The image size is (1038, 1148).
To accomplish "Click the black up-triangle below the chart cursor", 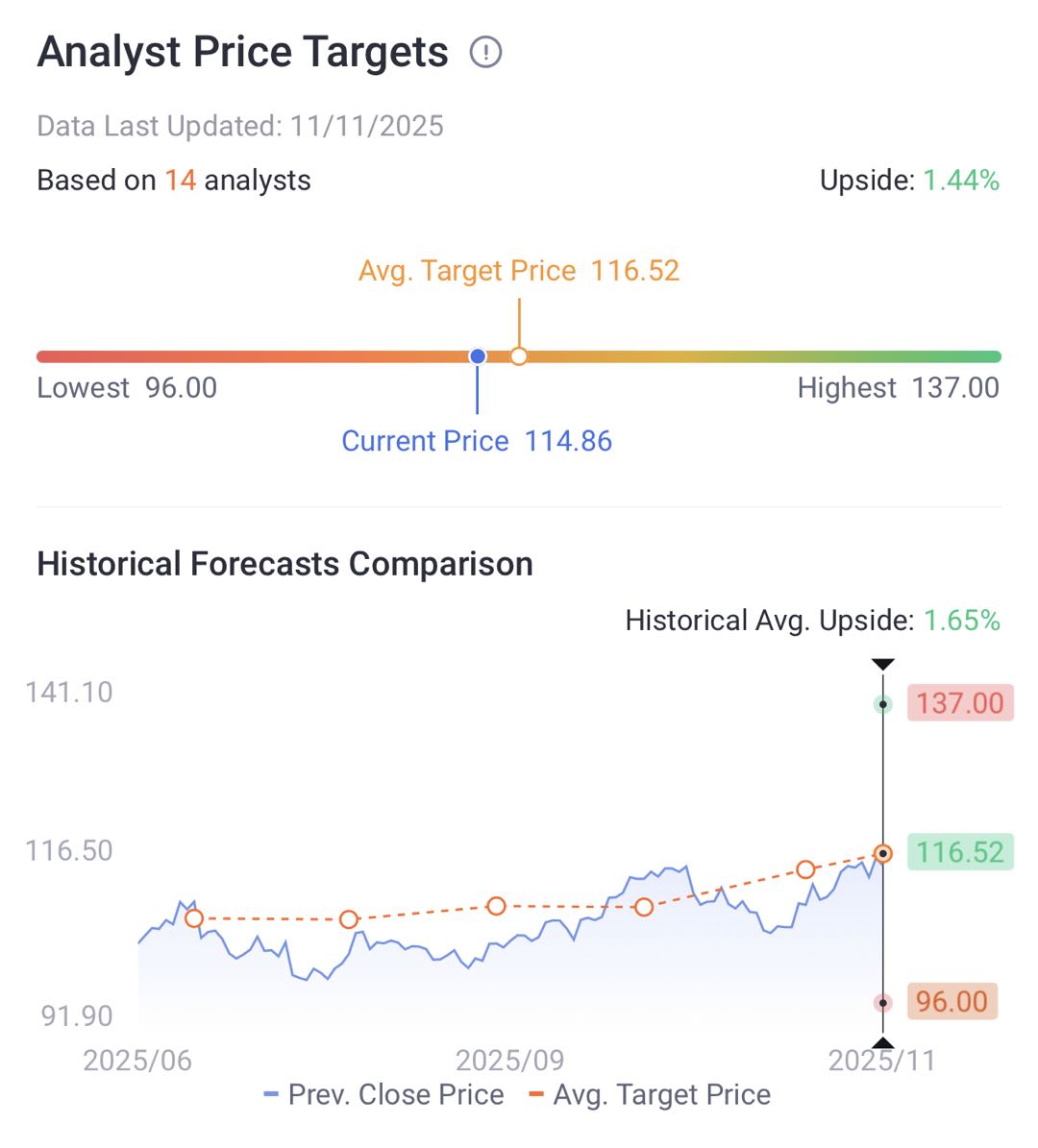I will tap(882, 1042).
